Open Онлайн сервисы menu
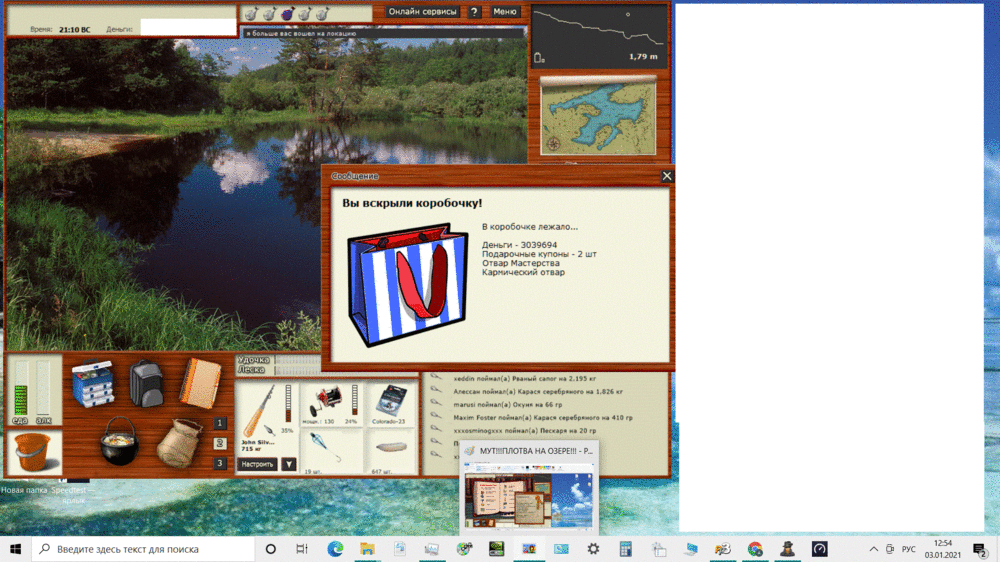Image resolution: width=1000 pixels, height=562 pixels. click(423, 12)
